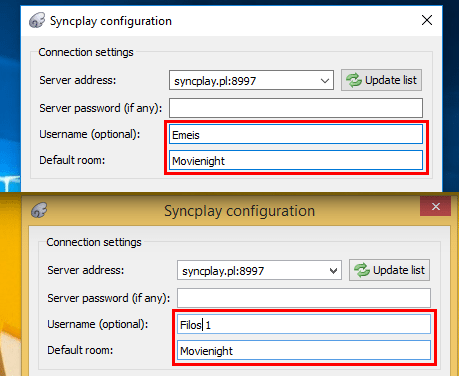Click Default room field in lower window
Screen dimensions: 459x376
tap(304, 350)
